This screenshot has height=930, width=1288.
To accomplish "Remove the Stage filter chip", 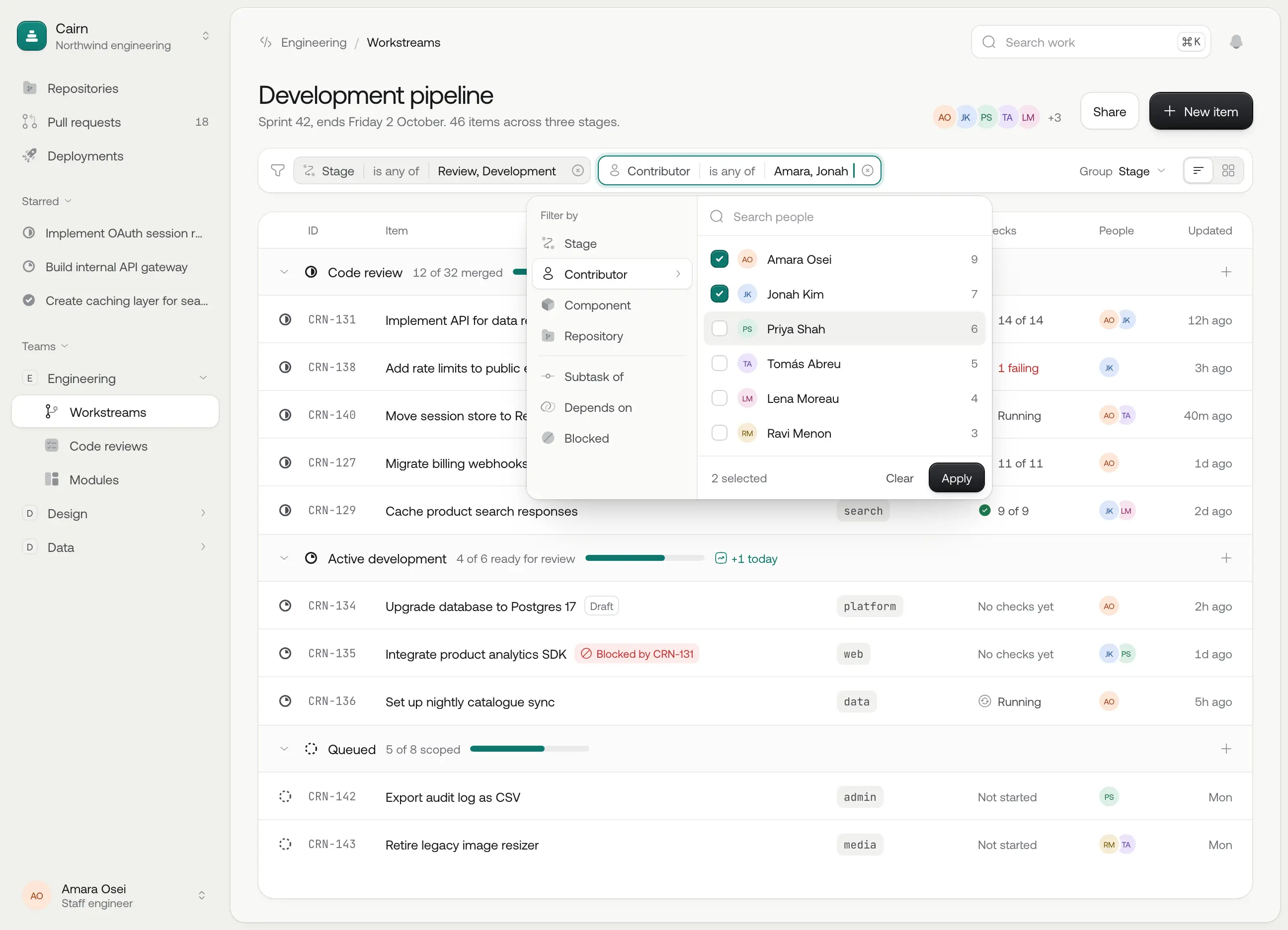I will coord(577,171).
